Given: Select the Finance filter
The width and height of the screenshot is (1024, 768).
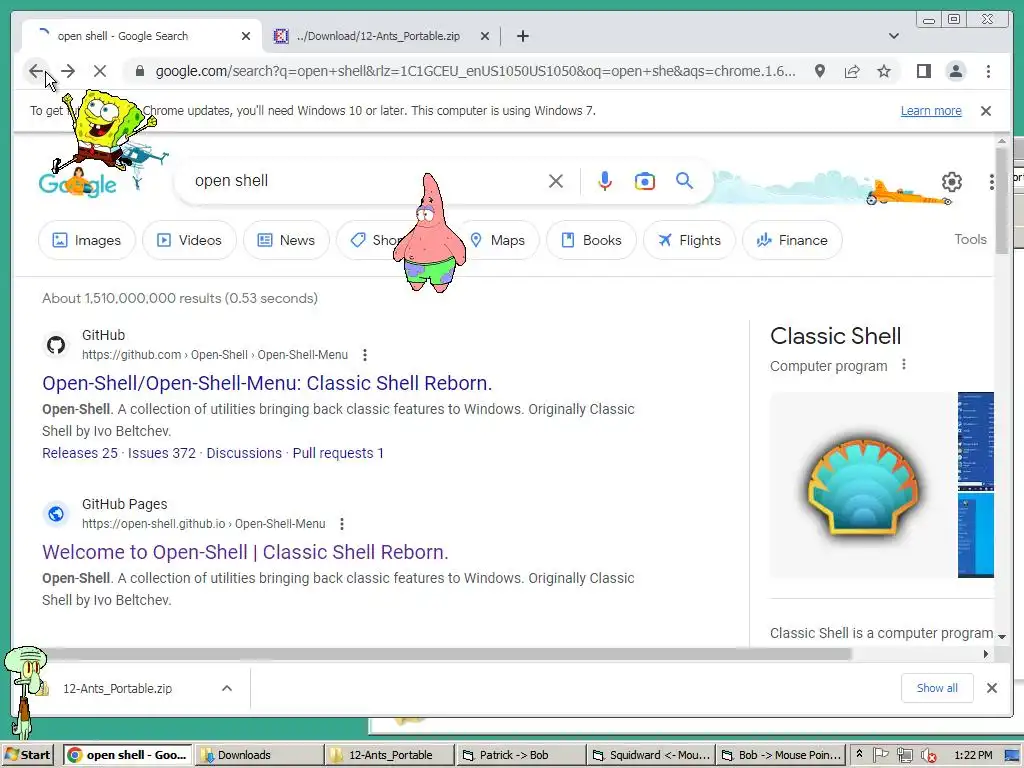Looking at the screenshot, I should 792,240.
